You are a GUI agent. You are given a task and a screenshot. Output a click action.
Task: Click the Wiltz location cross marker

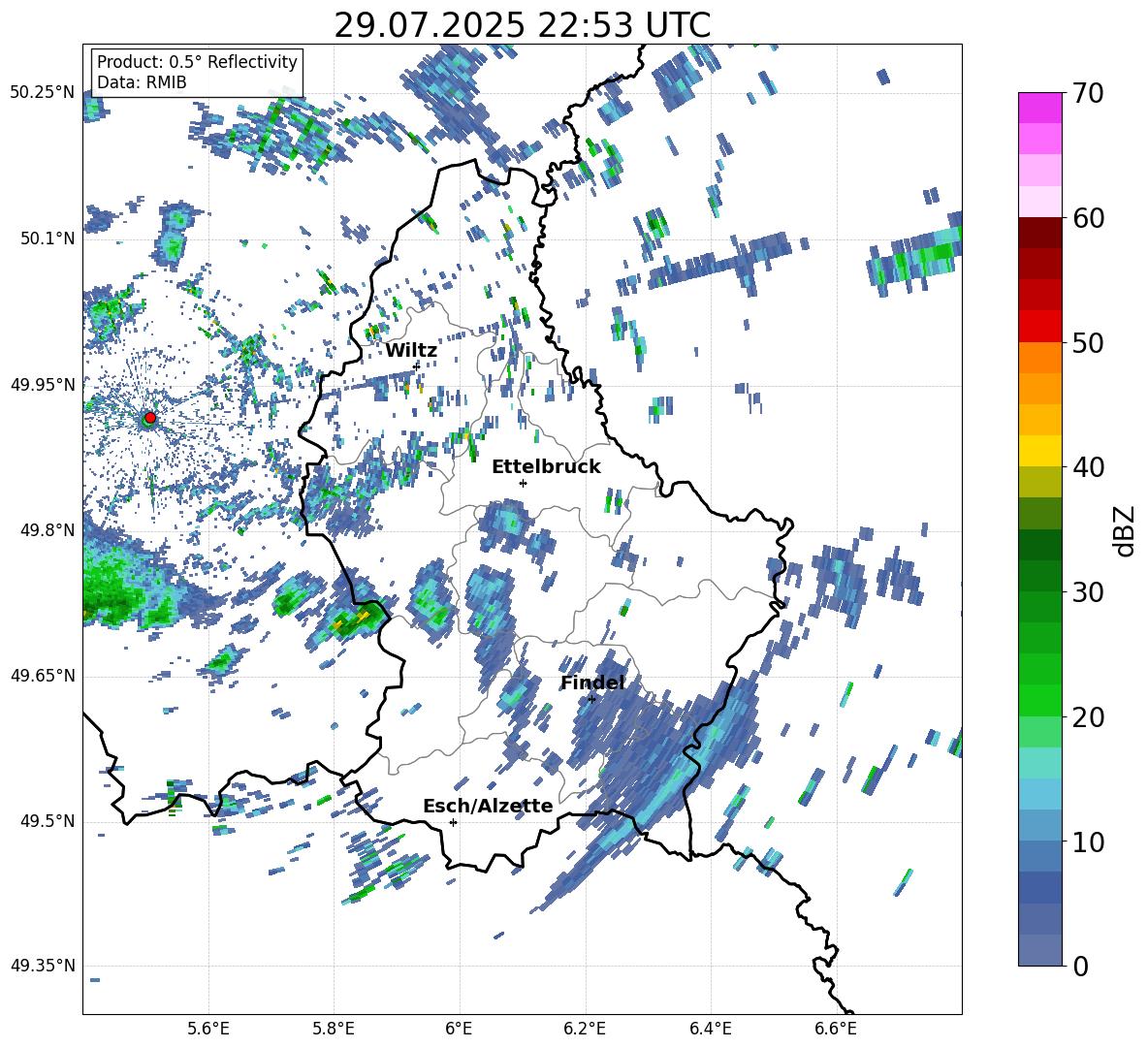click(x=417, y=365)
